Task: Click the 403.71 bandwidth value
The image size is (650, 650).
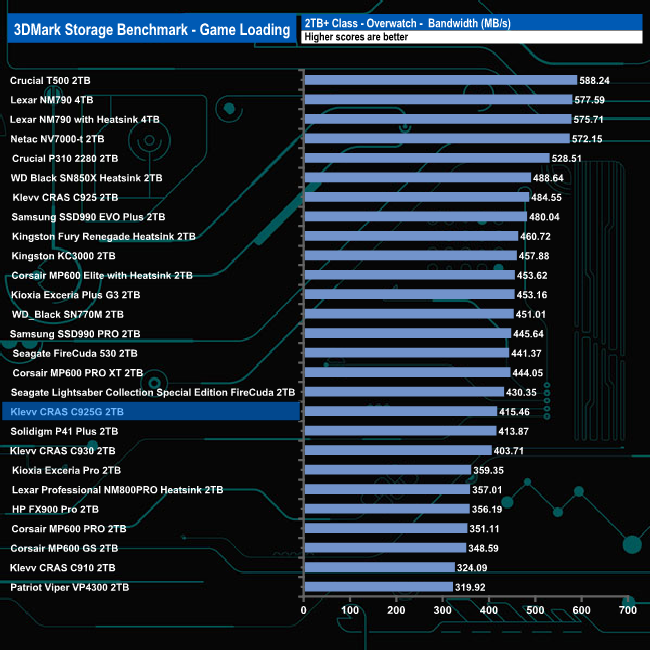Action: pyautogui.click(x=509, y=451)
